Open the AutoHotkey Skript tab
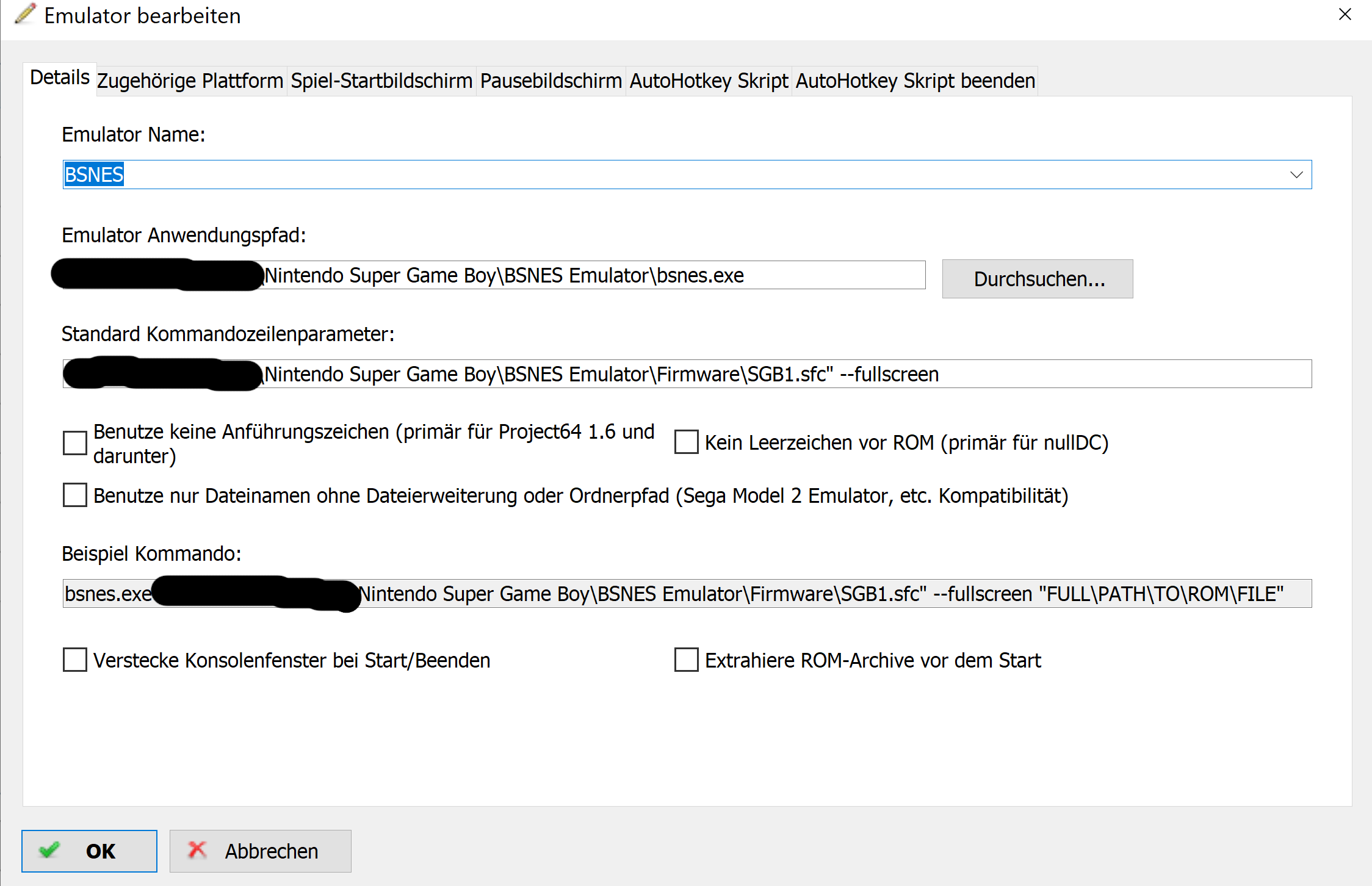The width and height of the screenshot is (1372, 886). (709, 81)
